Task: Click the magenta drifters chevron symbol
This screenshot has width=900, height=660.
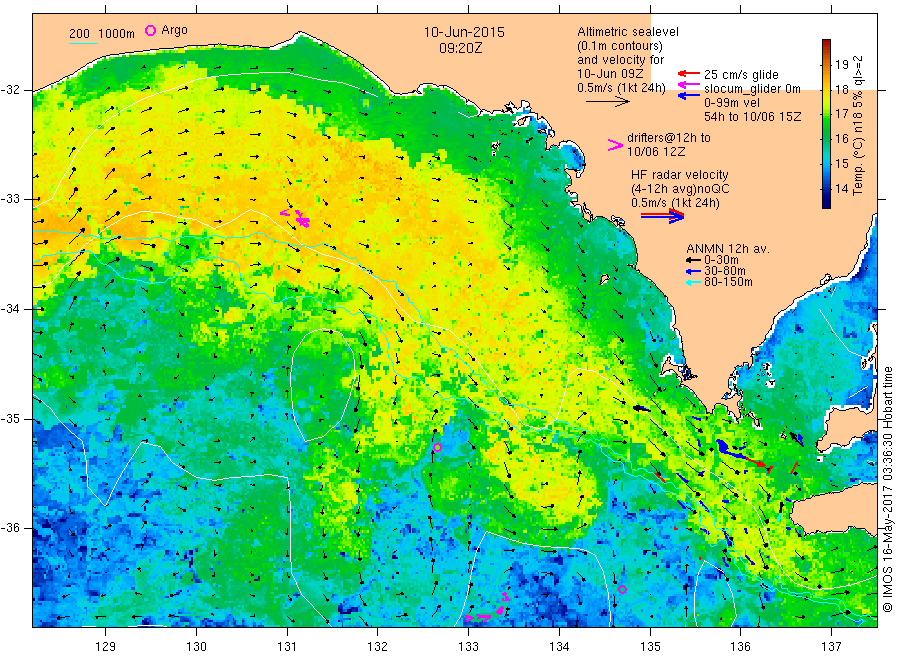Action: point(615,145)
